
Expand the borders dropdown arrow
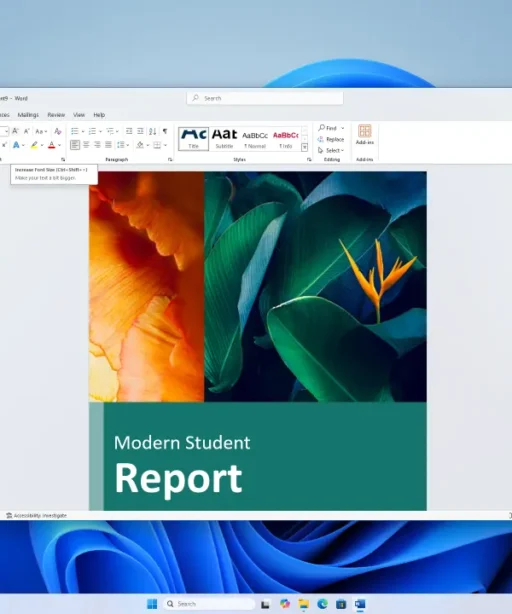pyautogui.click(x=165, y=145)
